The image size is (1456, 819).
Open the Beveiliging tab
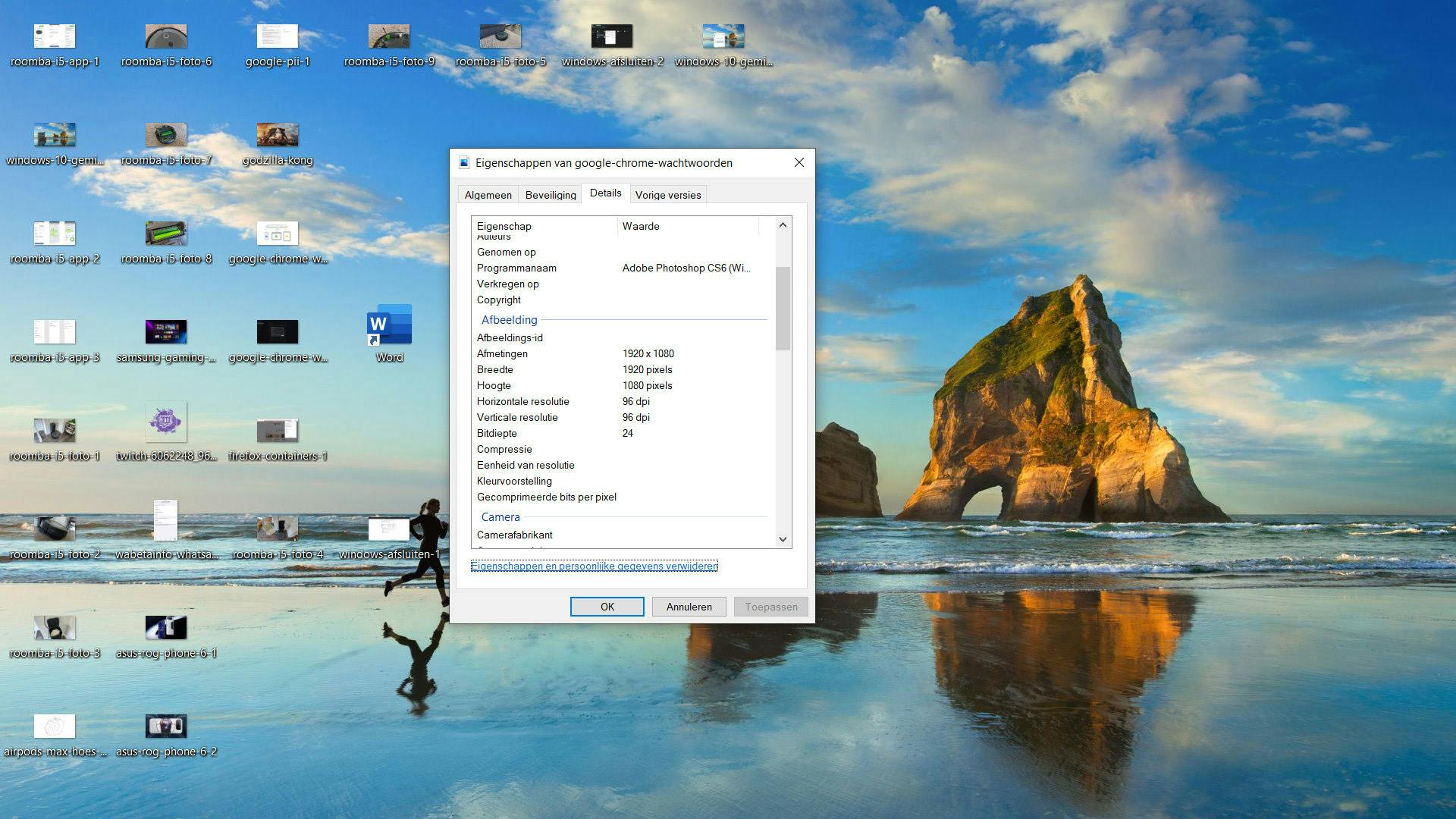point(551,195)
